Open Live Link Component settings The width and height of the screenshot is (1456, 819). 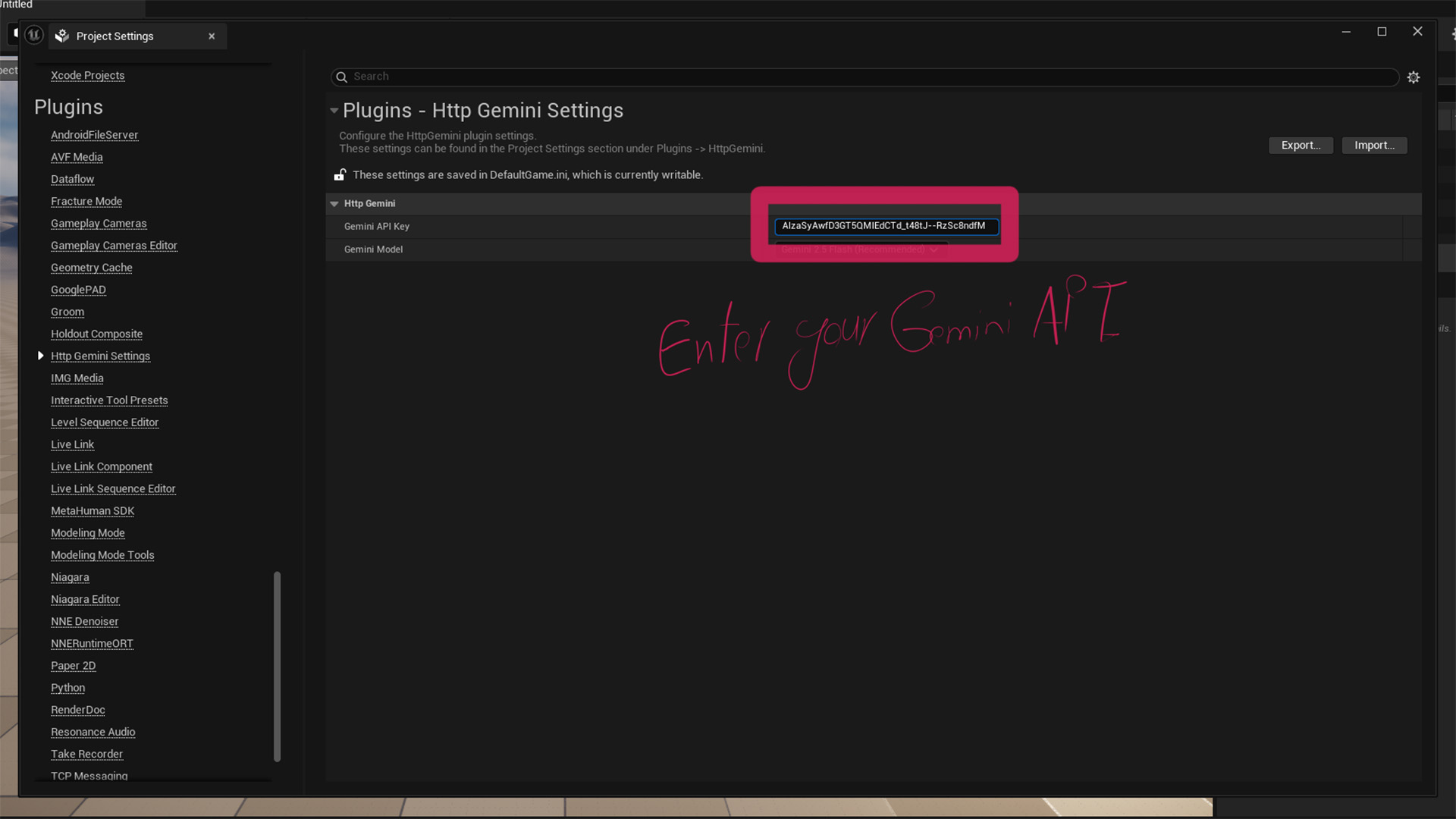102,466
